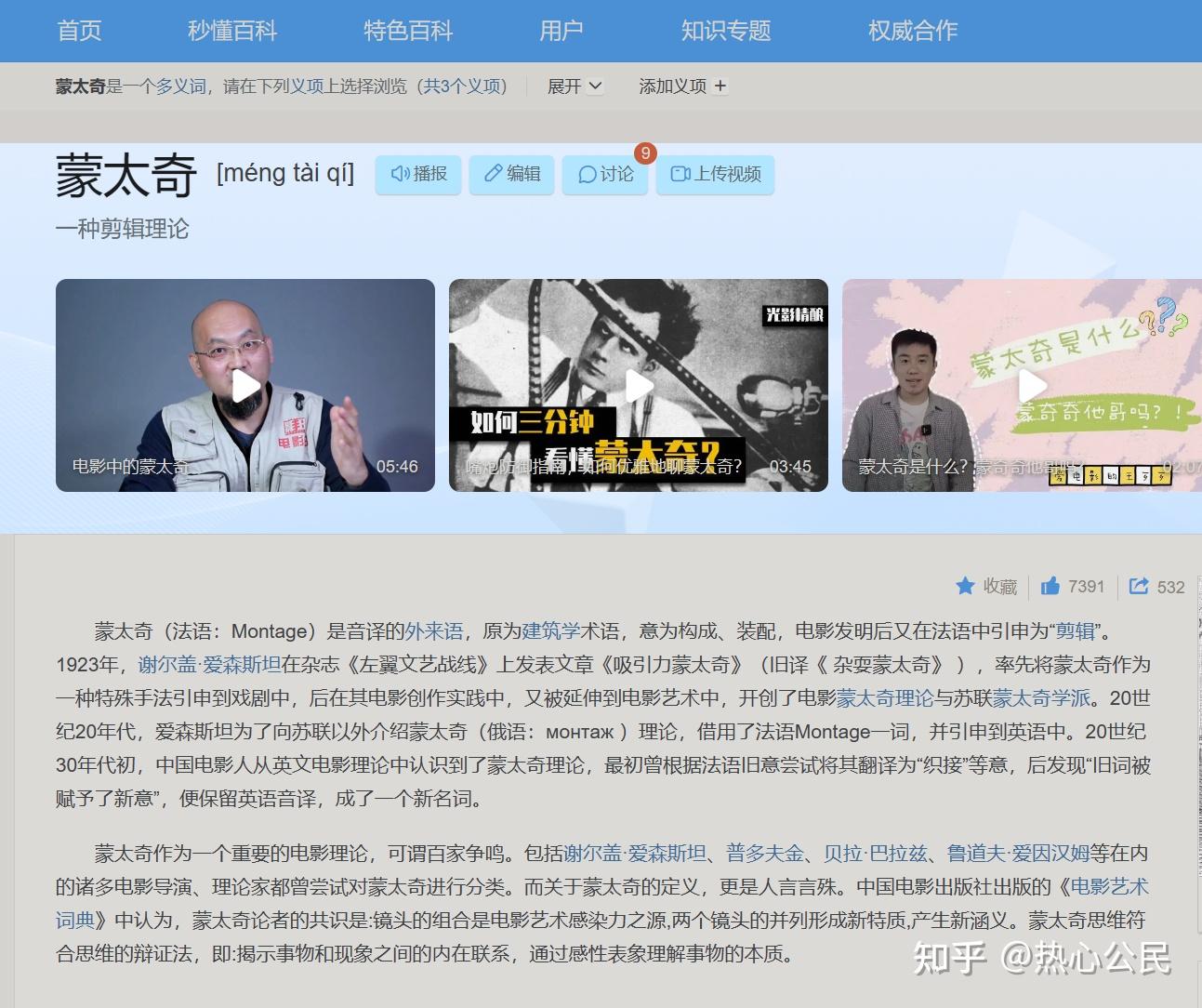Open the 普多夫金 link
Image resolution: width=1202 pixels, height=1008 pixels.
click(x=765, y=854)
